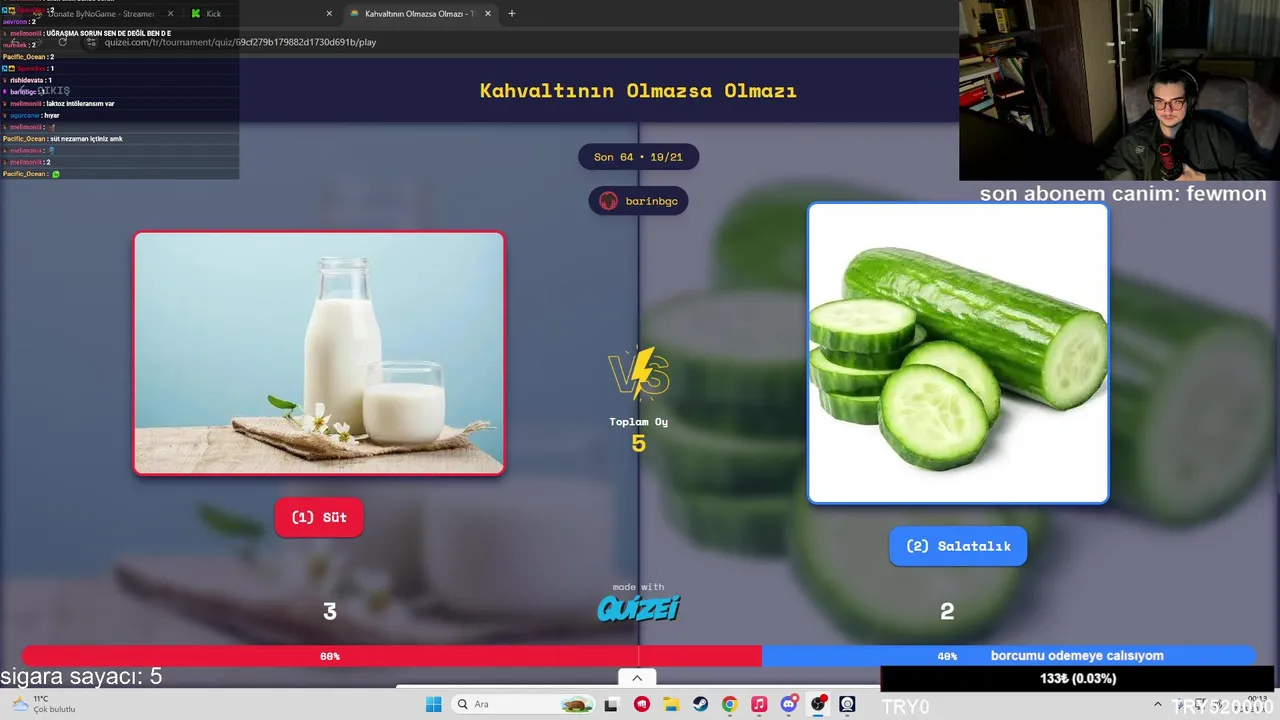
Task: Open the last taskbar app with dark square icon
Action: (848, 704)
